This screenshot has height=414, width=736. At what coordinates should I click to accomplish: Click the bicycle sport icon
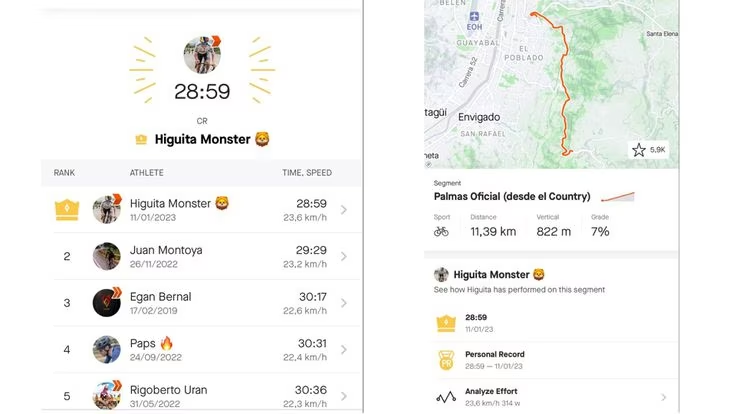click(441, 231)
